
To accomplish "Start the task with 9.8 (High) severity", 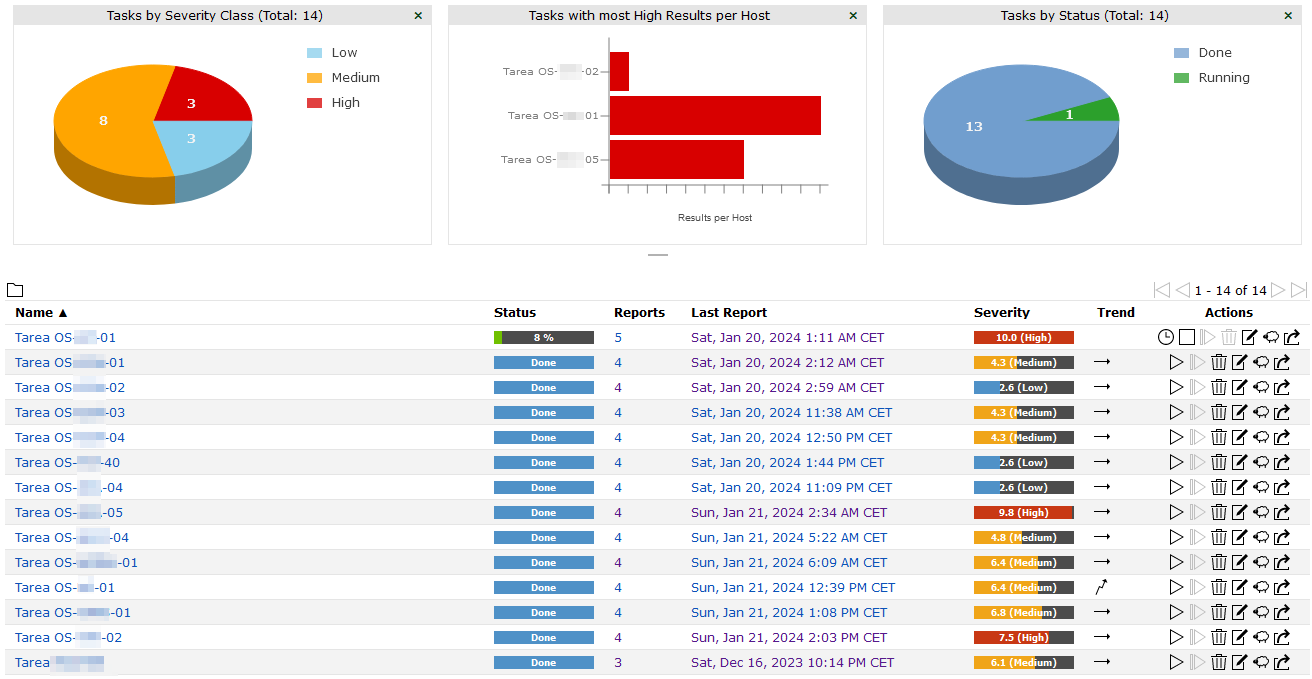I will (x=1176, y=513).
